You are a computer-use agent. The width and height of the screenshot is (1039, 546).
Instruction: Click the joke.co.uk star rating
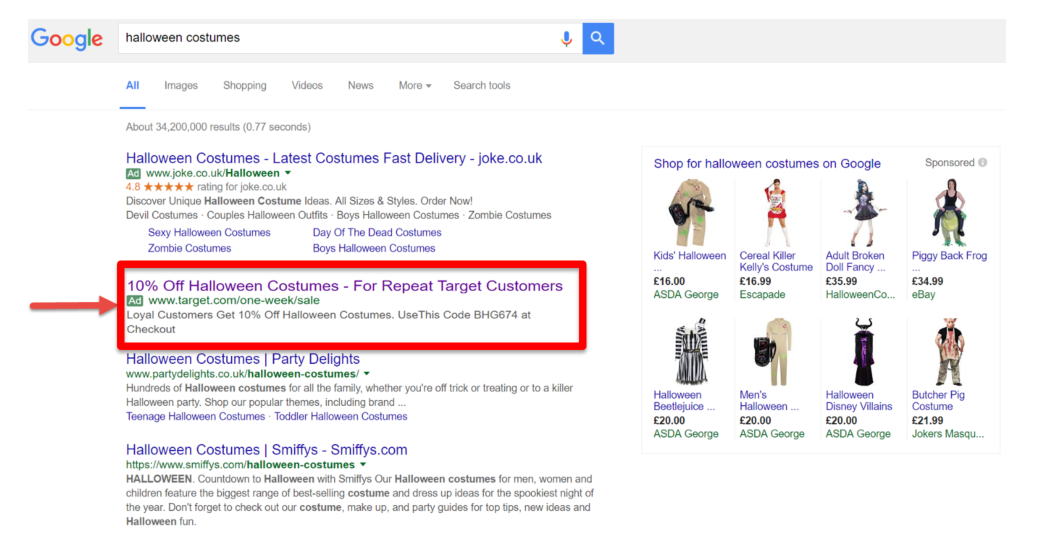click(168, 187)
